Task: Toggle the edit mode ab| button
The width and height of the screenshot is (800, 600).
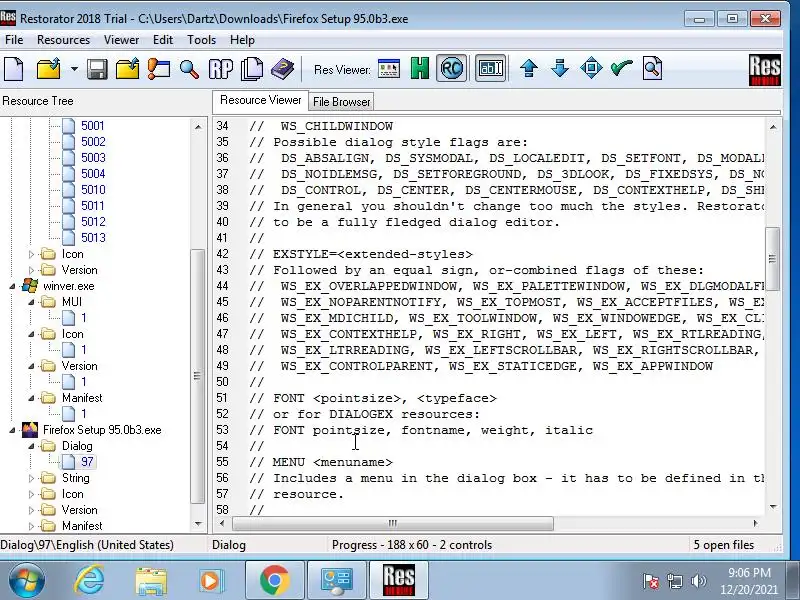Action: [490, 68]
